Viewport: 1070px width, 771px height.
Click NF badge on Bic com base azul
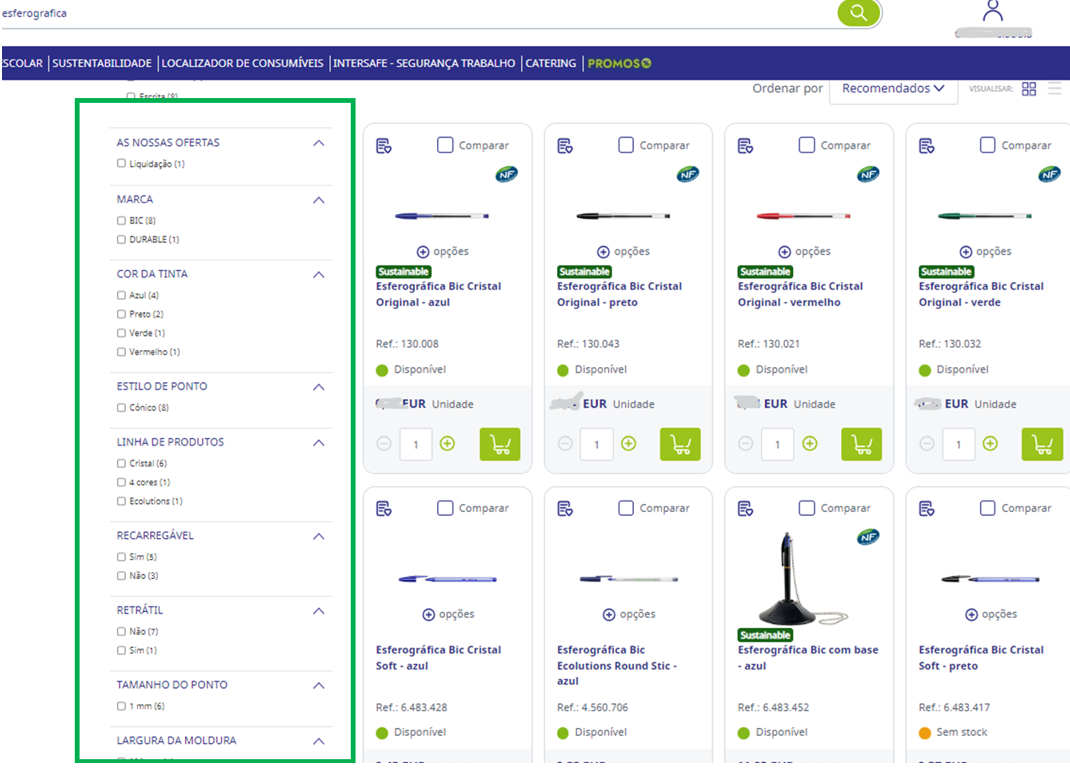tap(868, 537)
